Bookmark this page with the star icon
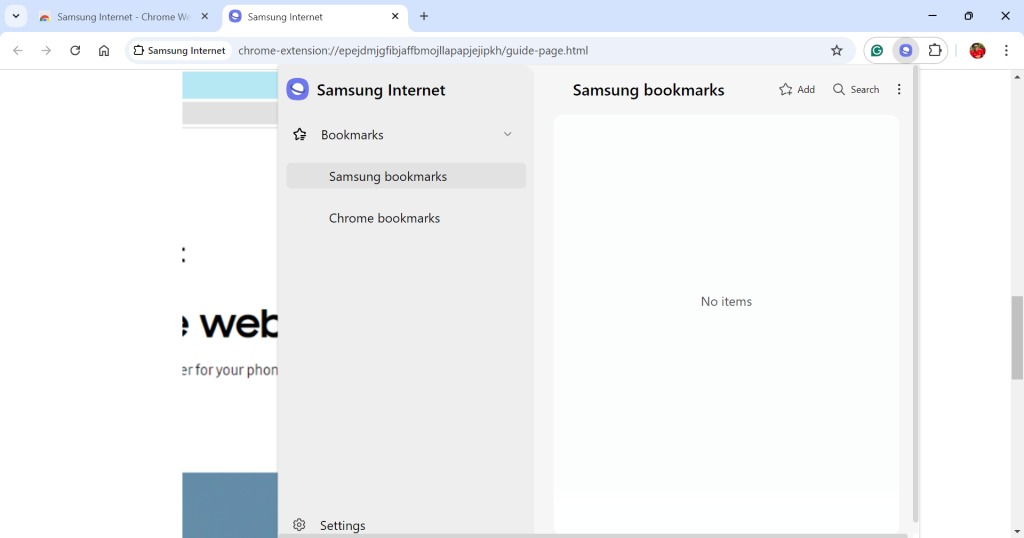1024x538 pixels. point(837,51)
